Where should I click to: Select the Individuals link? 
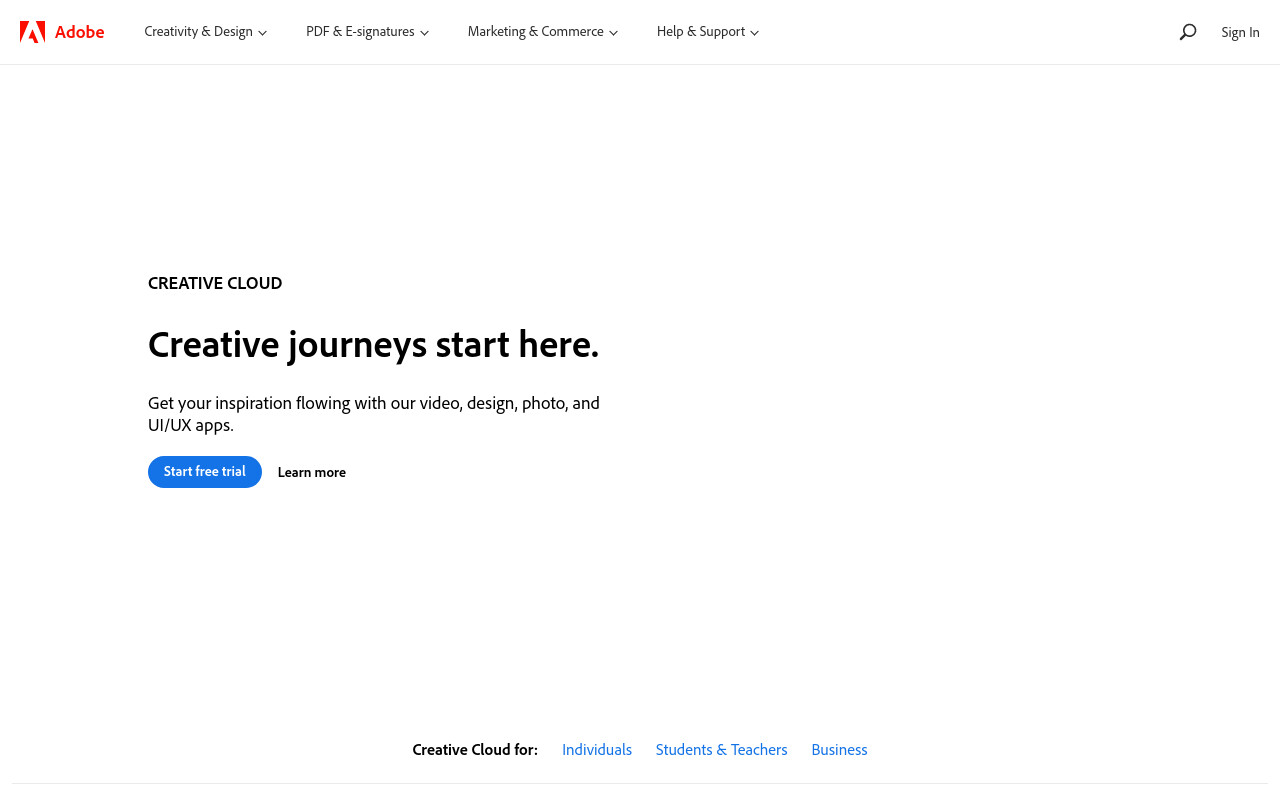(x=597, y=750)
